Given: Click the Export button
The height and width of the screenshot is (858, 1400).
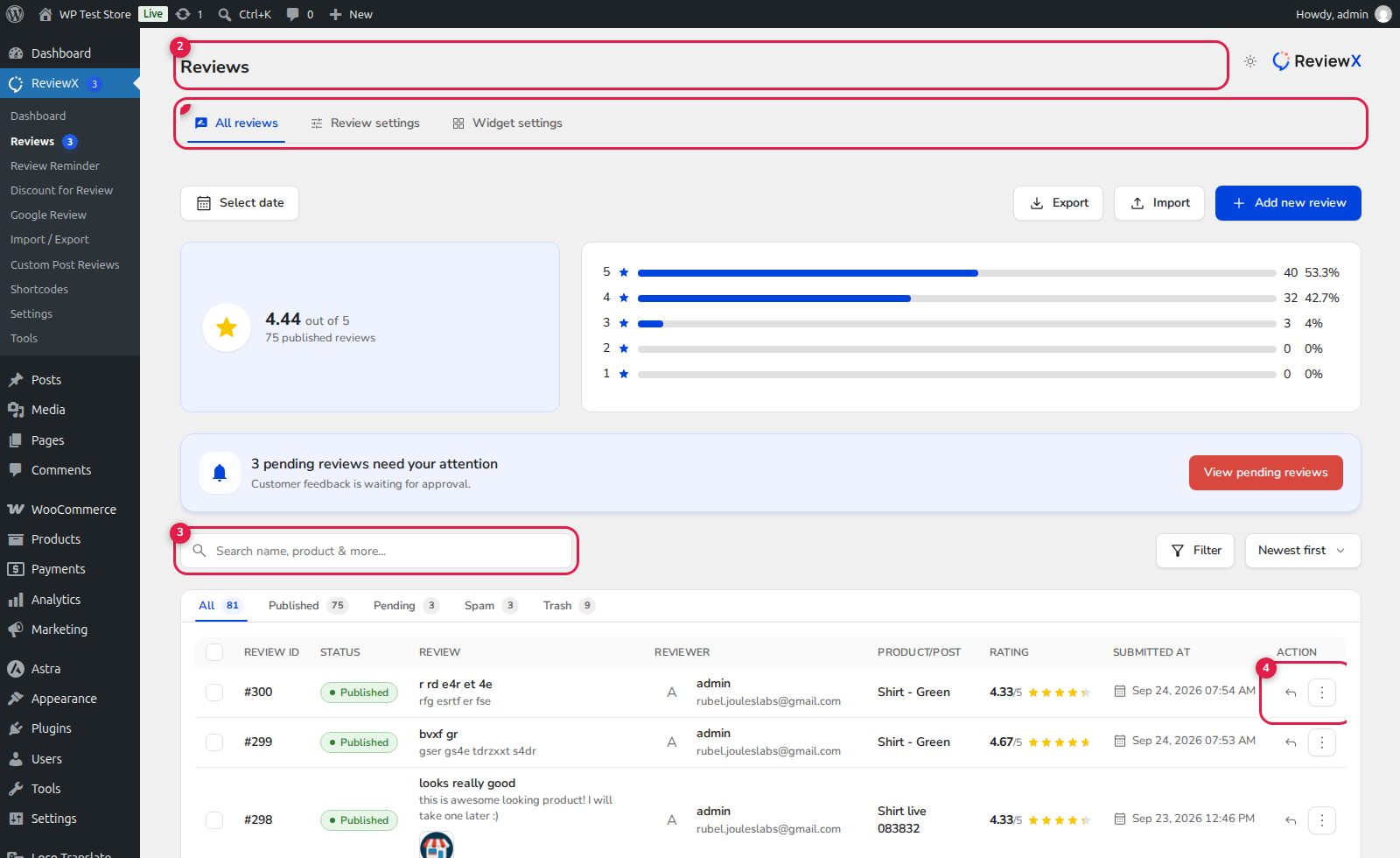Looking at the screenshot, I should [x=1059, y=203].
